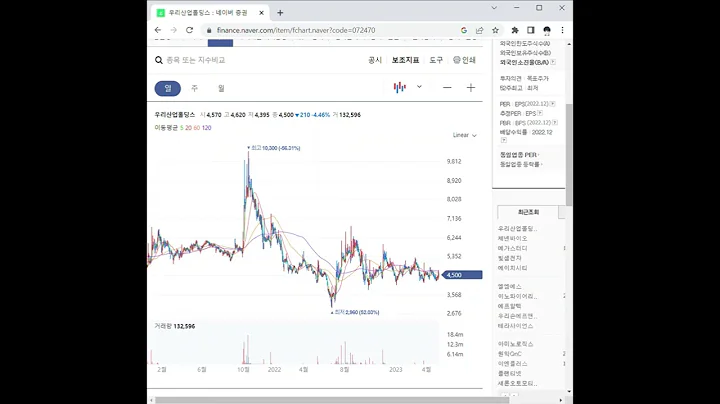This screenshot has height=404, width=720.
Task: Open 아이노로직스 in recent list
Action: coord(515,344)
